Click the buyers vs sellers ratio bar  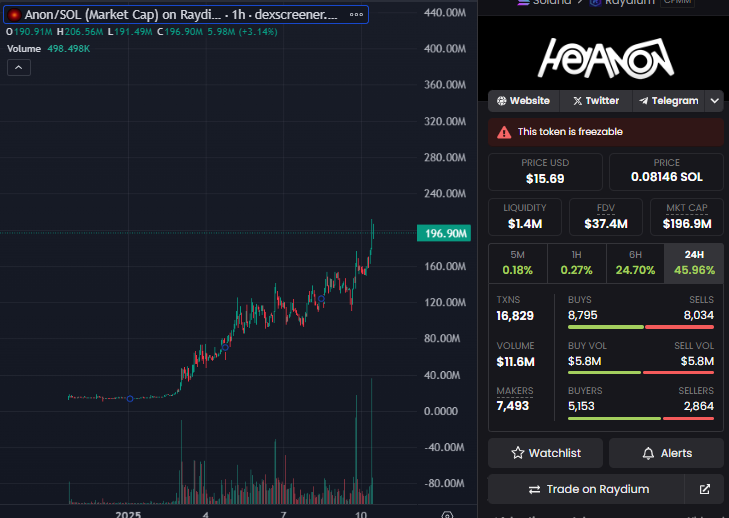click(641, 418)
